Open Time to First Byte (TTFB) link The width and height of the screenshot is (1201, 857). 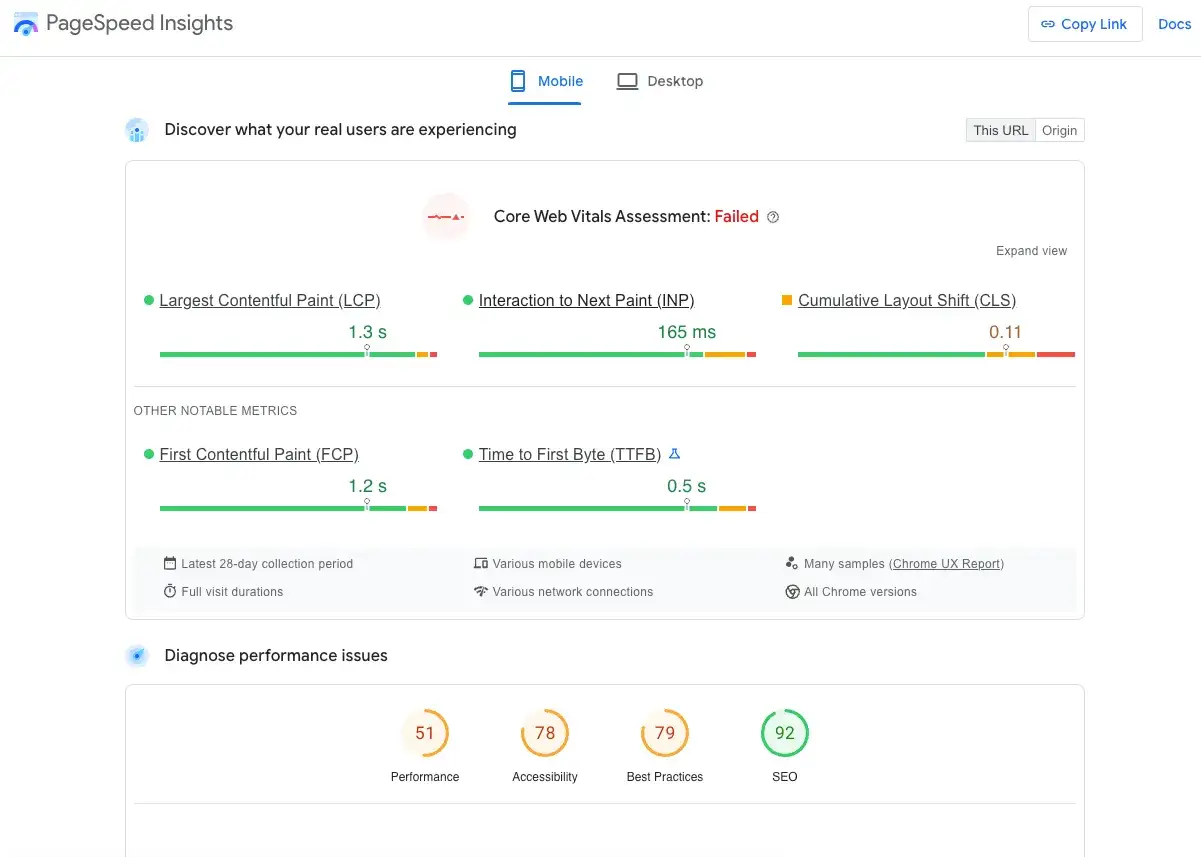click(570, 454)
